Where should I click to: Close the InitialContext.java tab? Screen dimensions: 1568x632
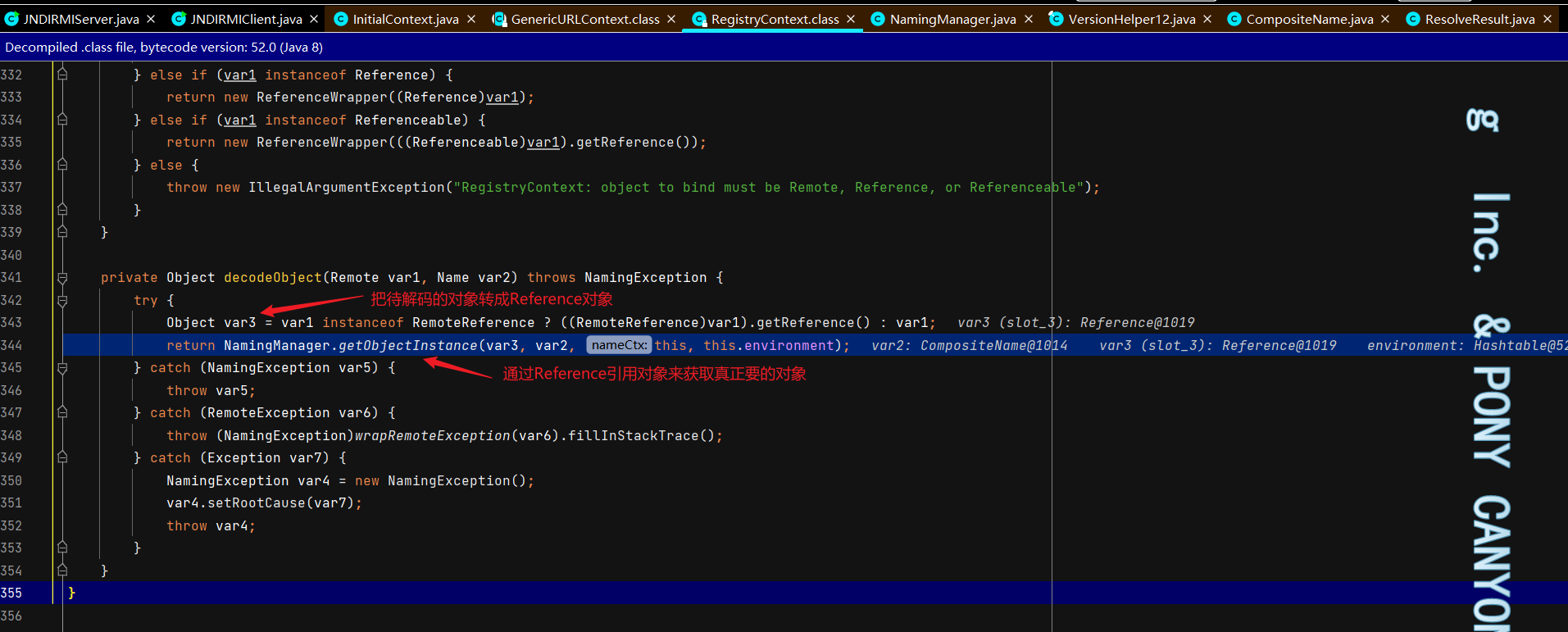pyautogui.click(x=471, y=19)
